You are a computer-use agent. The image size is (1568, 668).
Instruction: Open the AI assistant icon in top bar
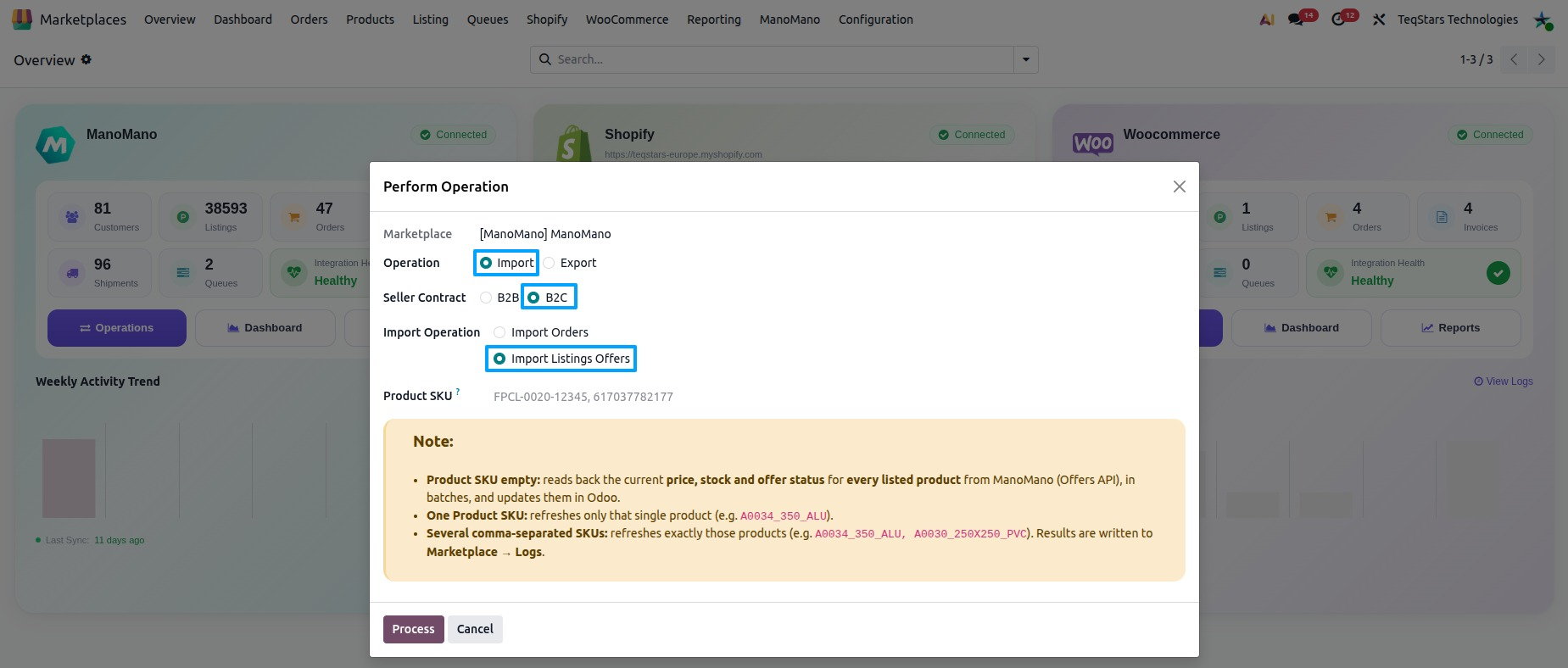(1267, 19)
